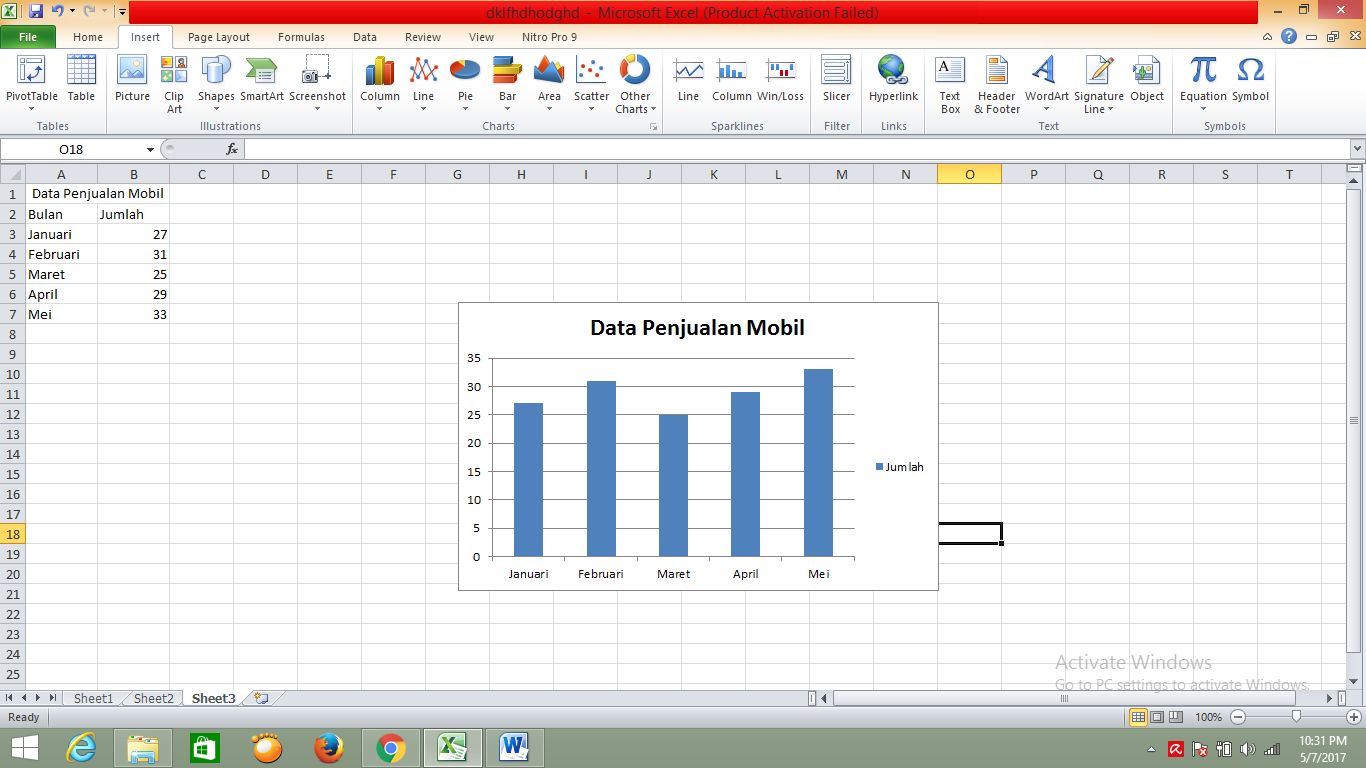Minimize the ribbon
Screen dimensions: 1366x768
click(x=1268, y=37)
